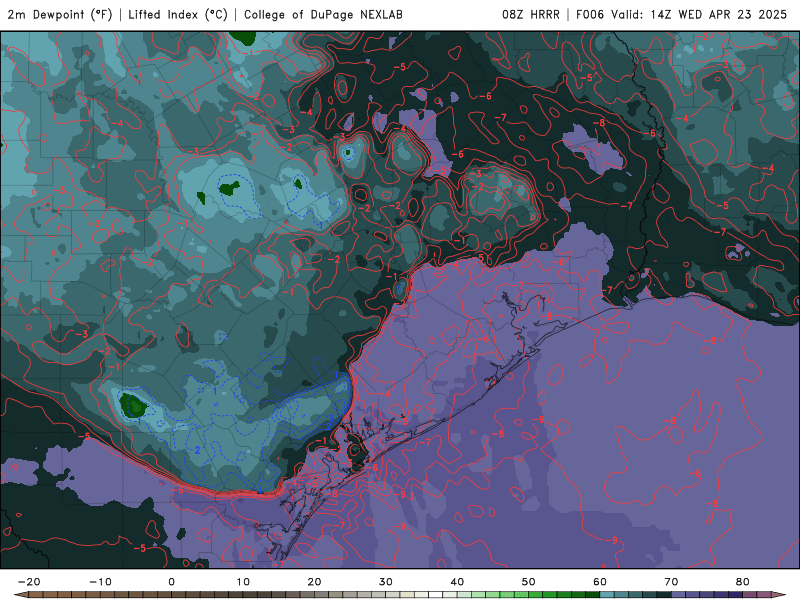Pick the purple swatch between 70 and 80
Screen dimensions: 800x600
[707, 595]
